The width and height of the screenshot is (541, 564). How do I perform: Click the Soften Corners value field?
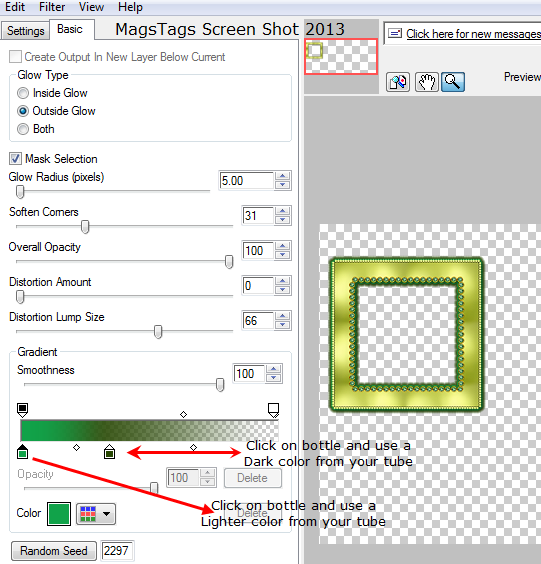point(258,215)
